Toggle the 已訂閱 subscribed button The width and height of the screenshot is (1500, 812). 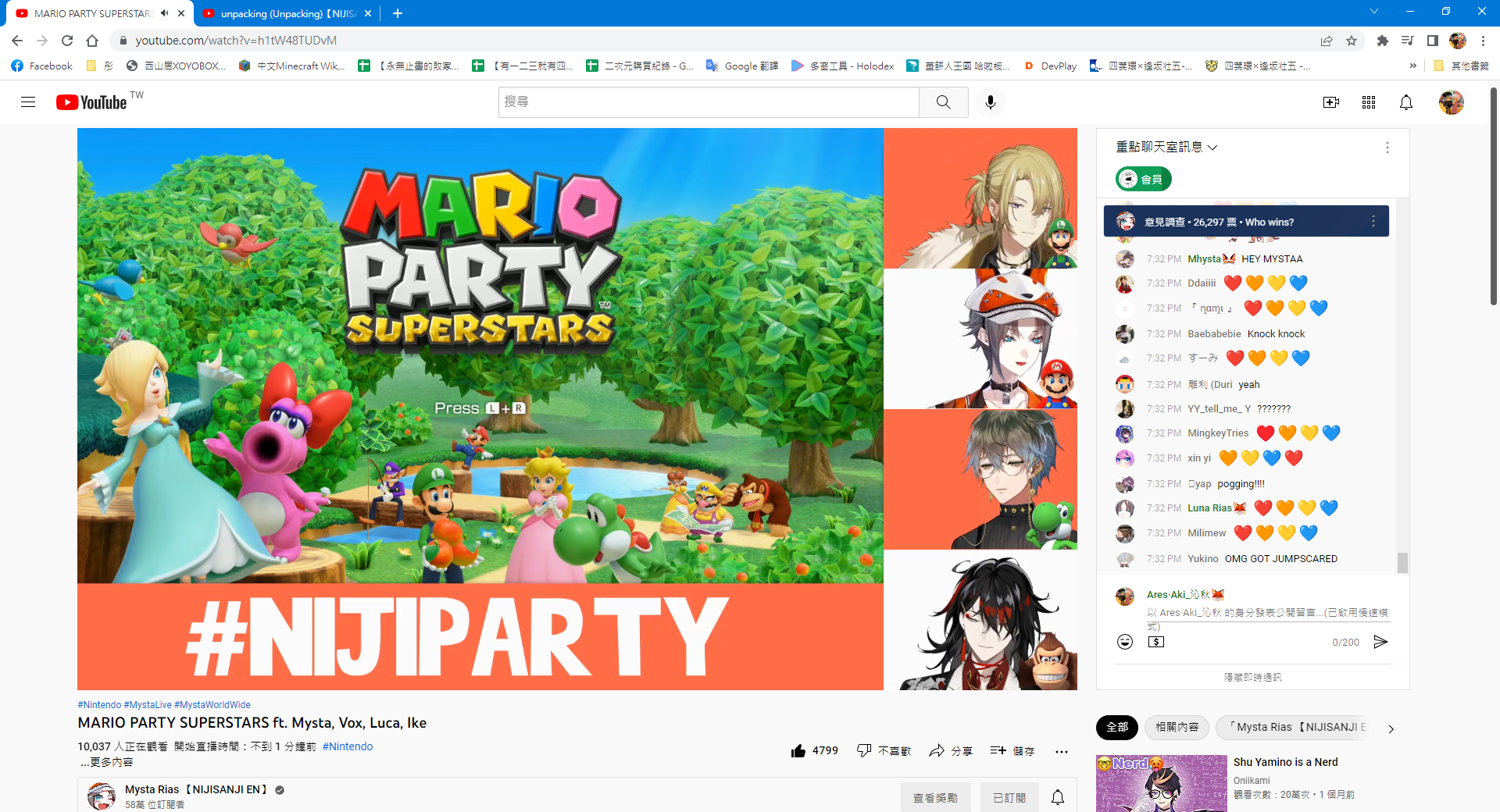tap(1009, 797)
